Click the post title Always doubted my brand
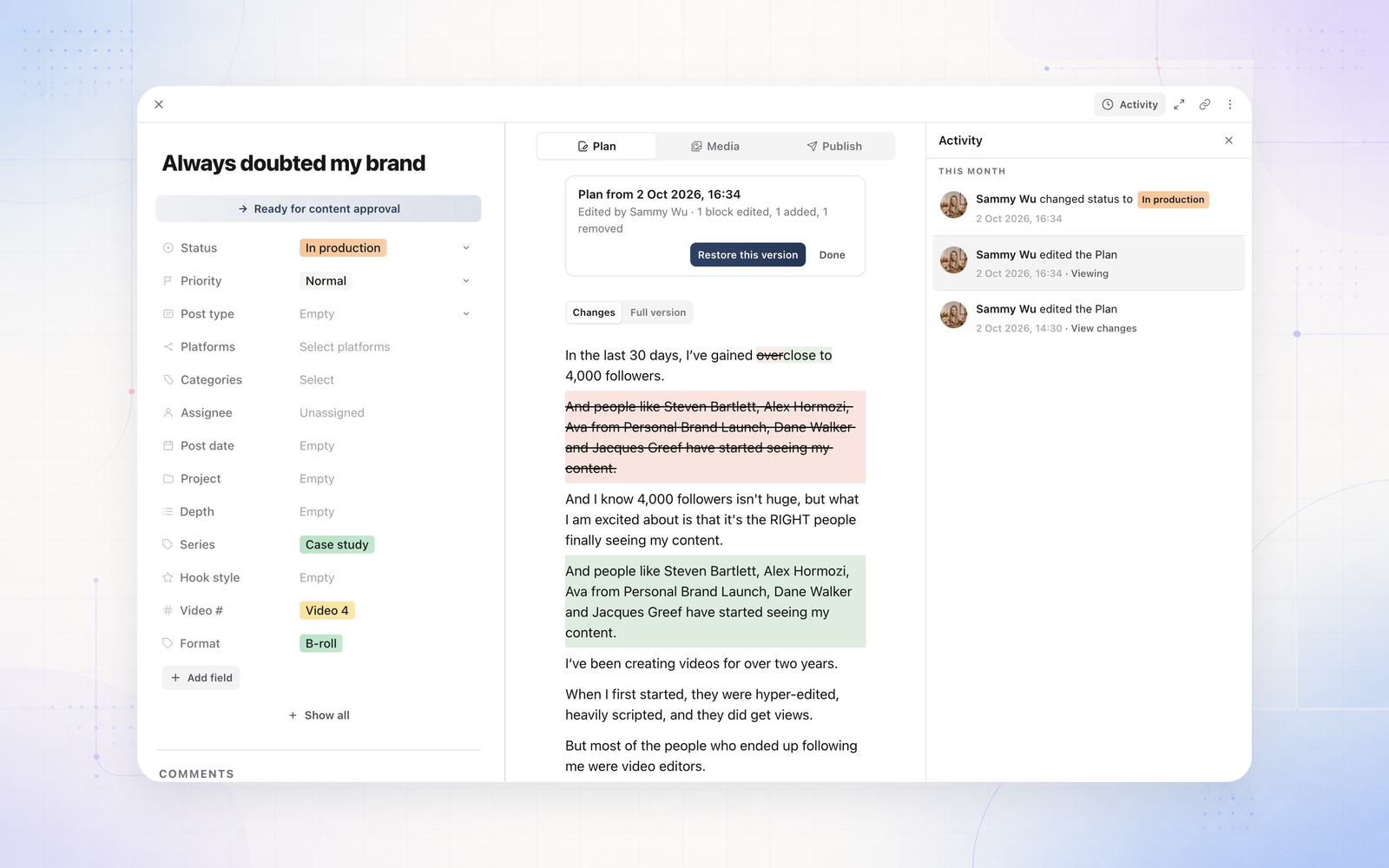This screenshot has height=868, width=1389. click(x=293, y=163)
